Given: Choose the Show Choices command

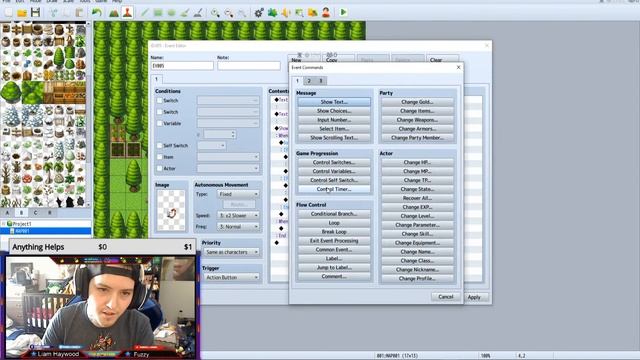Looking at the screenshot, I should (334, 111).
